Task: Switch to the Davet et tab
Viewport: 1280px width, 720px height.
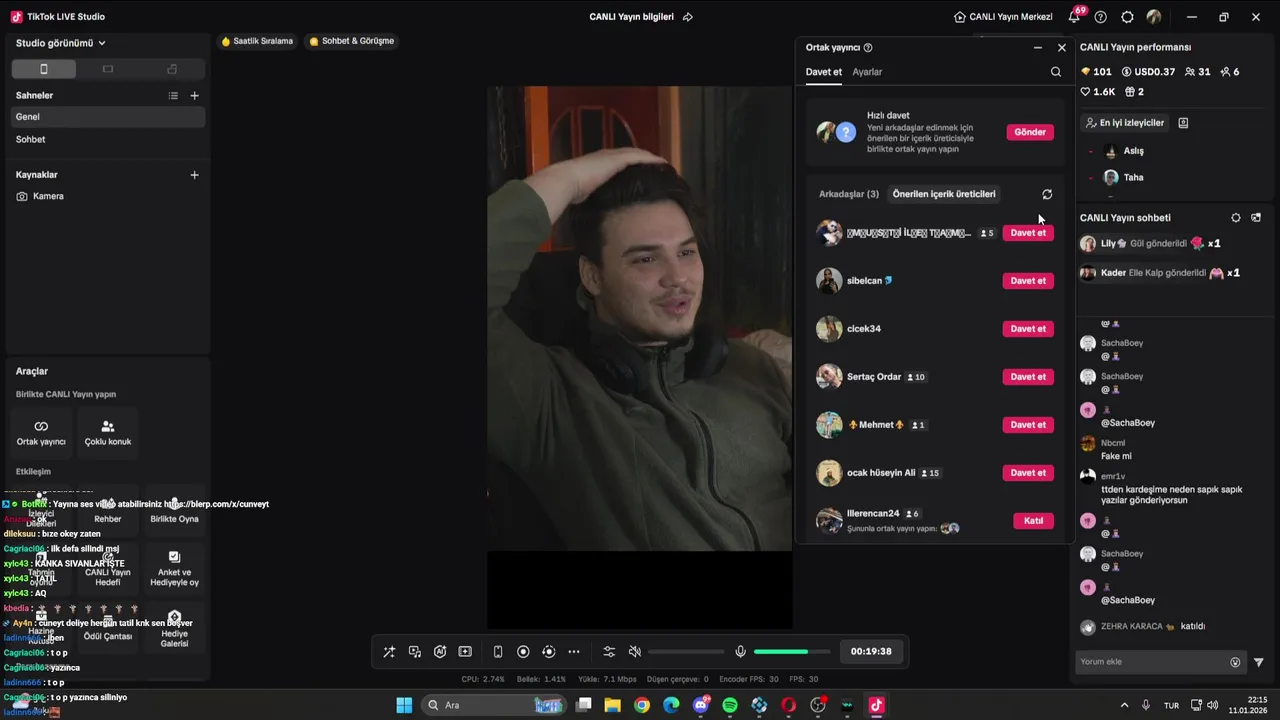Action: (824, 72)
